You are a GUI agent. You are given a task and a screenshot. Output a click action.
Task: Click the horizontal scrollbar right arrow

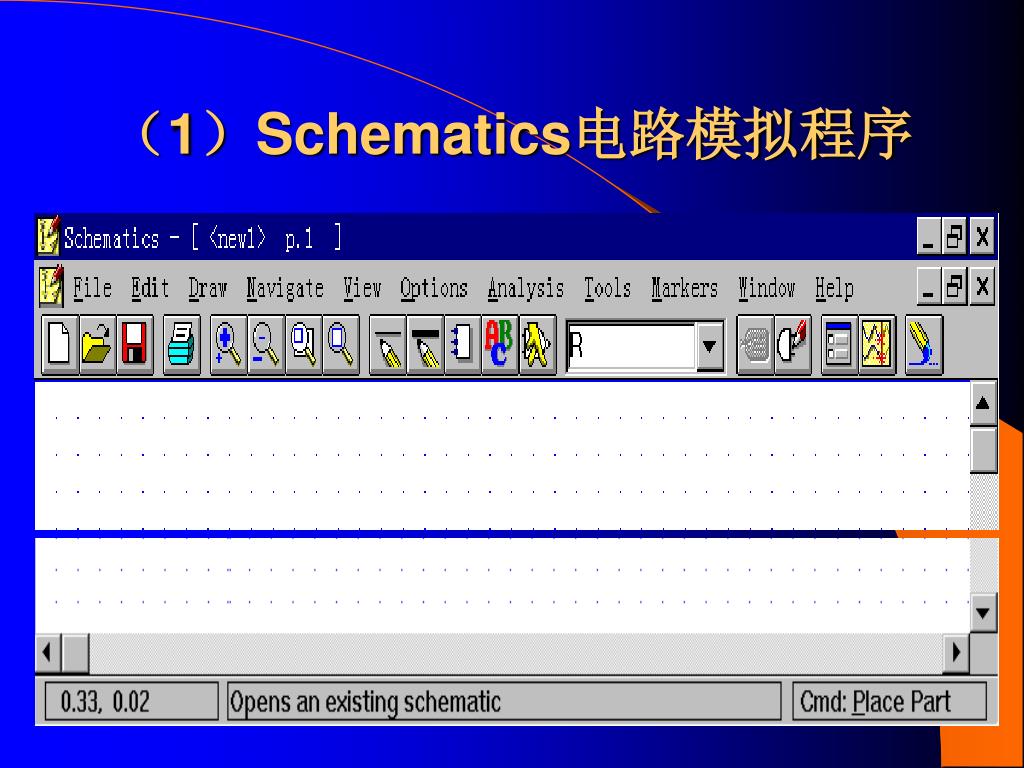click(957, 652)
